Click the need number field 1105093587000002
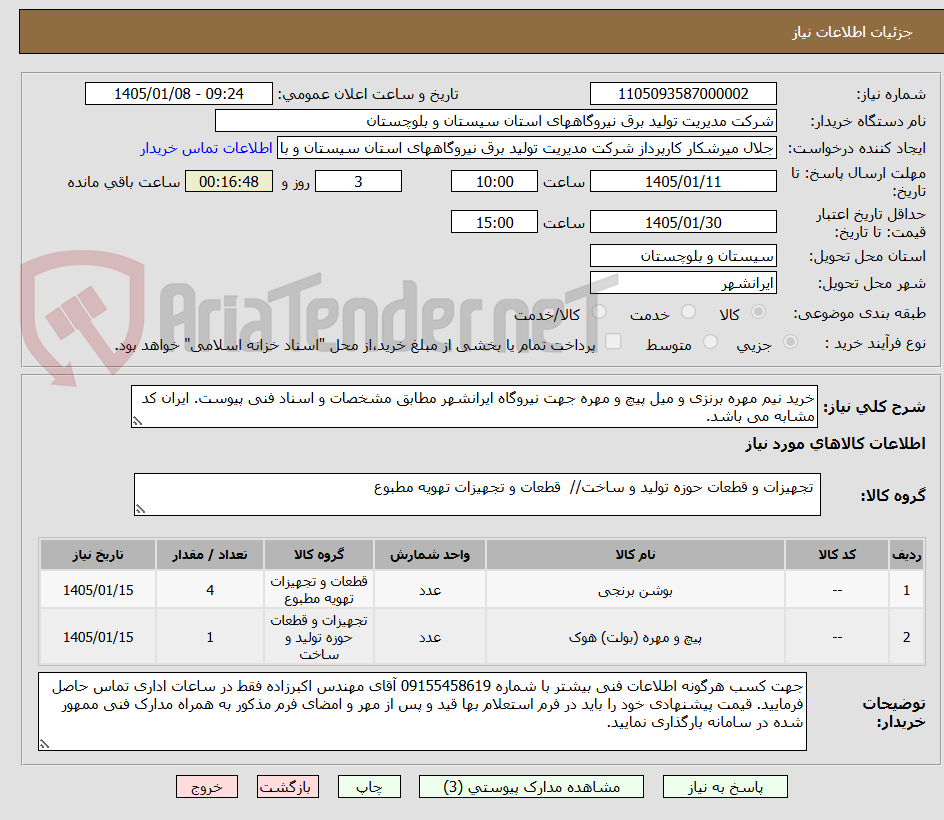 (683, 94)
